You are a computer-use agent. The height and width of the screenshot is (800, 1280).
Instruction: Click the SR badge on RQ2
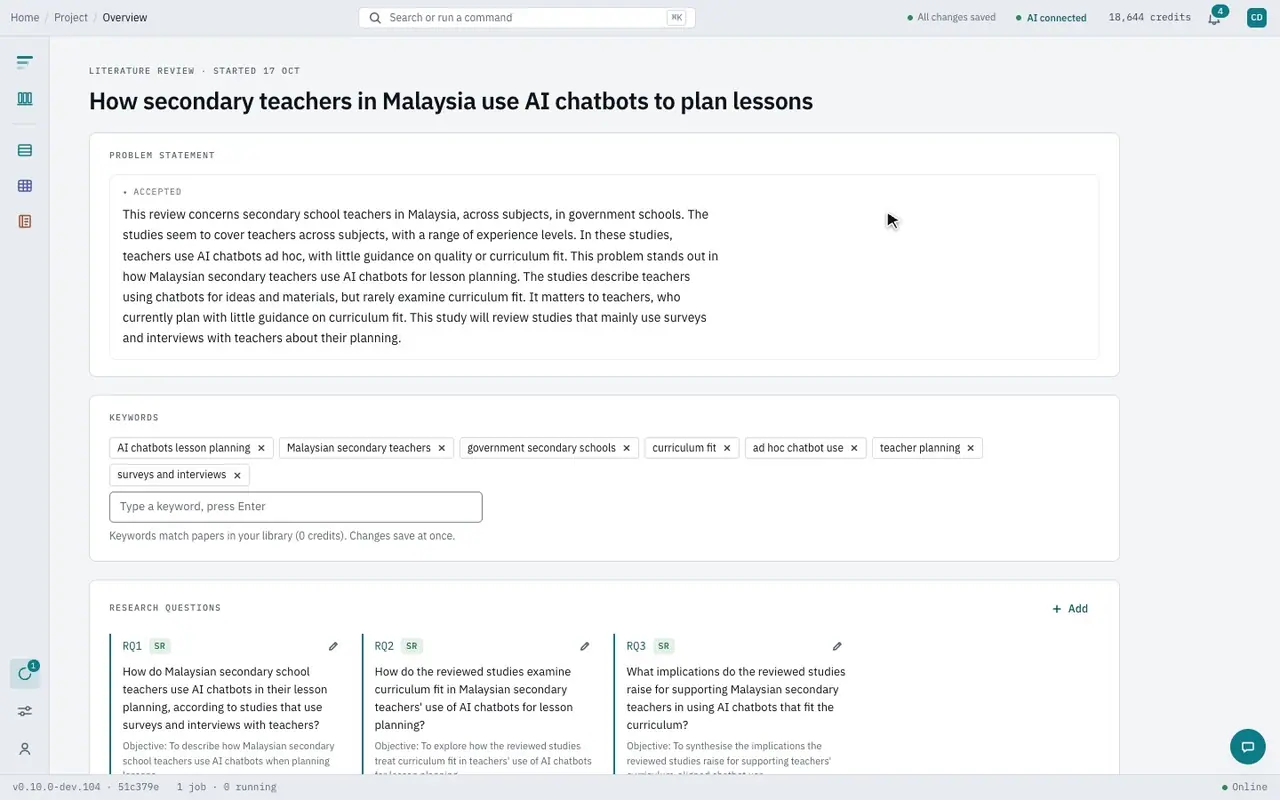411,646
